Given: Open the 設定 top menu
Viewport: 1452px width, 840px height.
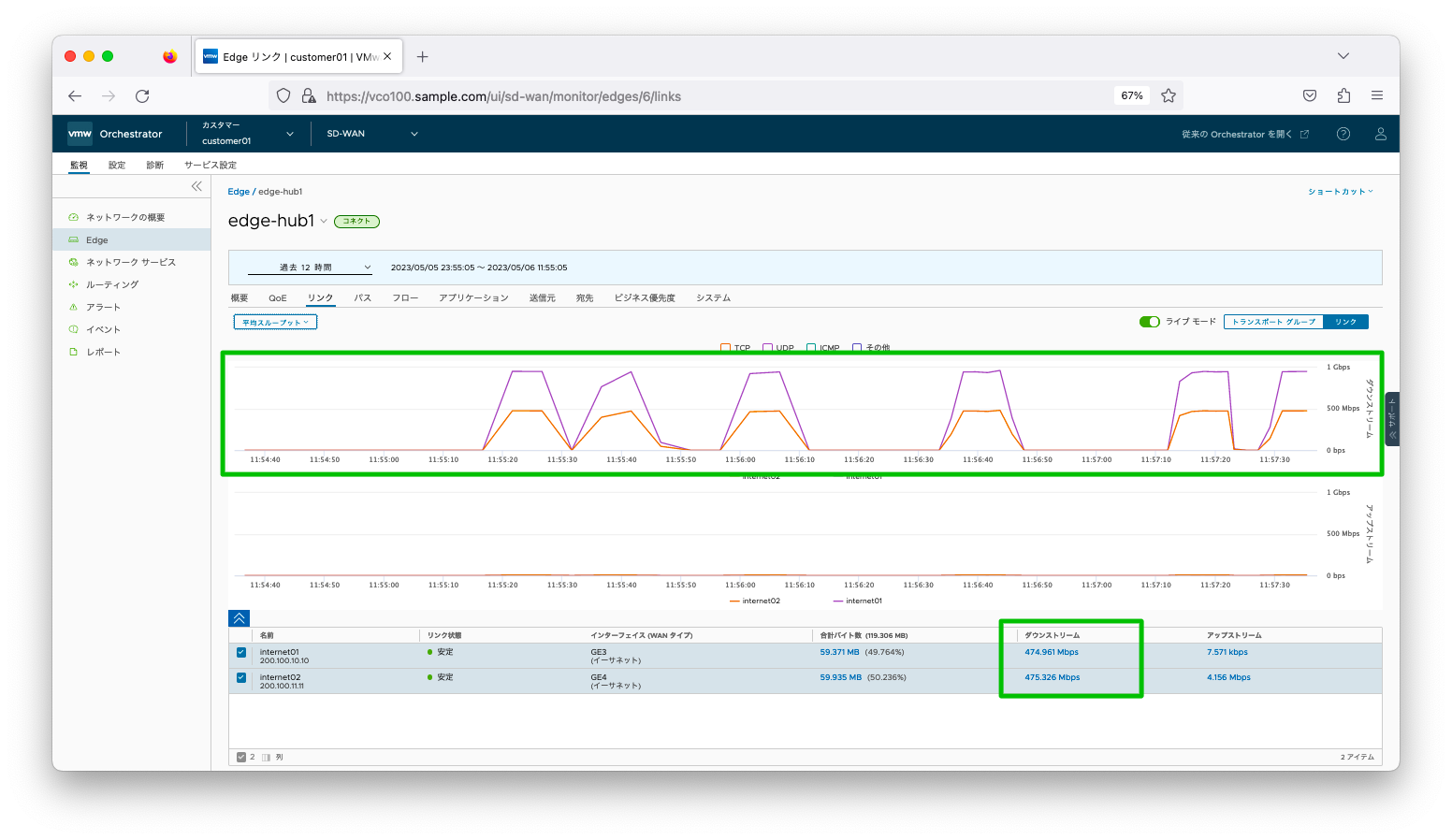Looking at the screenshot, I should click(x=117, y=165).
